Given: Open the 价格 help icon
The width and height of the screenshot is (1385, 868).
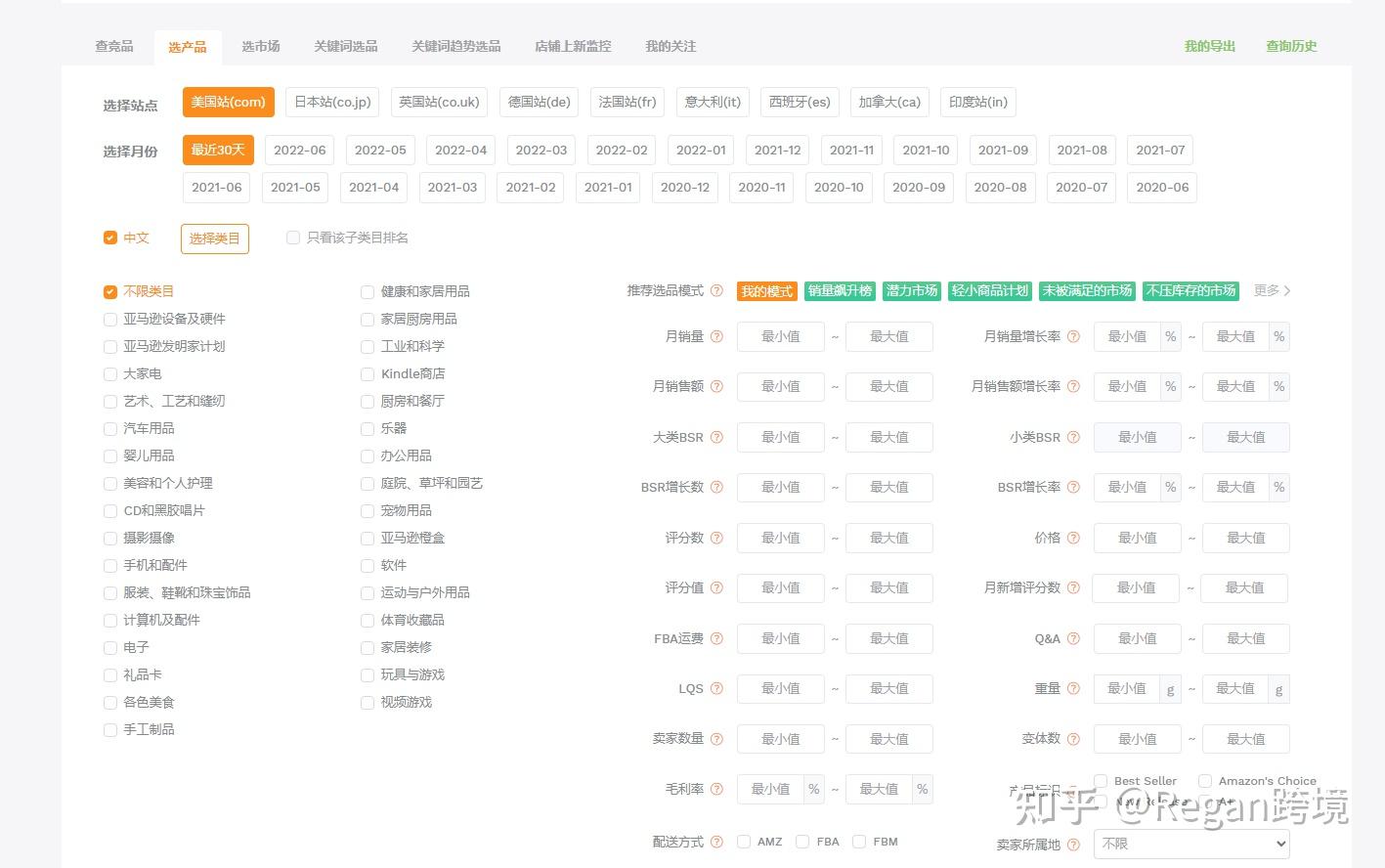Looking at the screenshot, I should coord(1073,538).
